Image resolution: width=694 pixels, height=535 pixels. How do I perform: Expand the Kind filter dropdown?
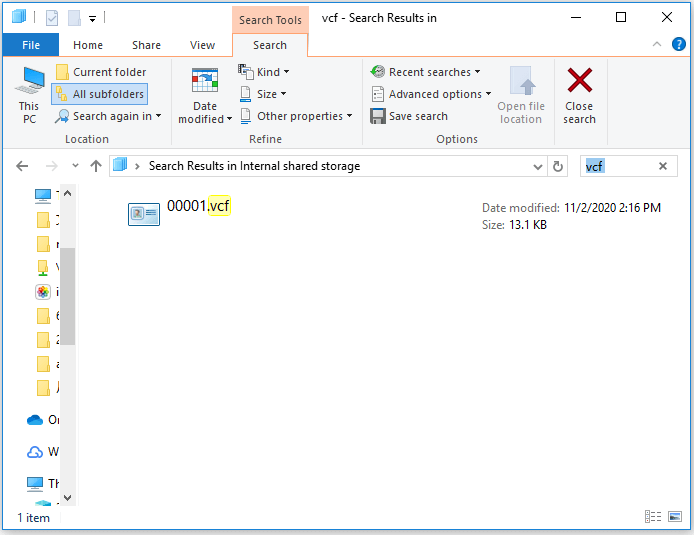click(265, 72)
